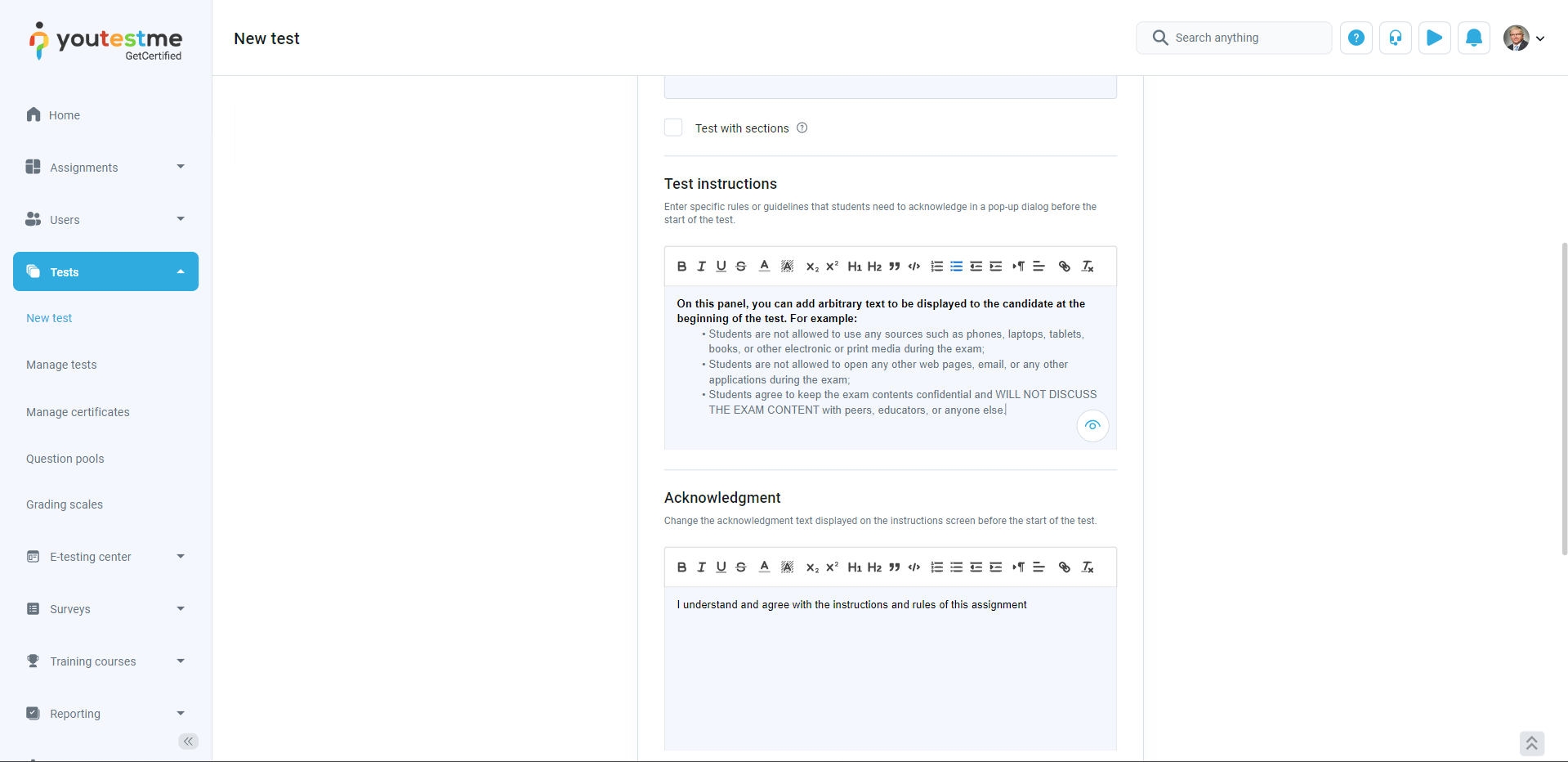Open the user profile dropdown arrow
Image resolution: width=1568 pixels, height=762 pixels.
pyautogui.click(x=1540, y=38)
